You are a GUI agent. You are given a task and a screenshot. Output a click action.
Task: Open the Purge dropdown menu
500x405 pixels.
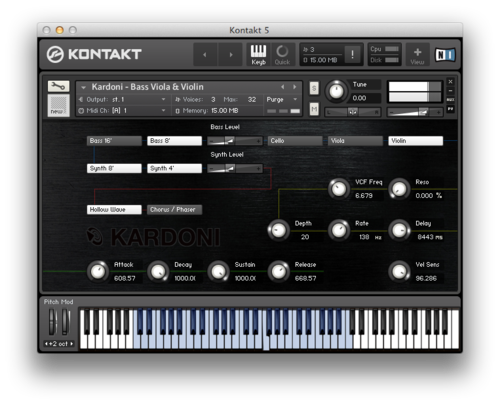pyautogui.click(x=282, y=99)
